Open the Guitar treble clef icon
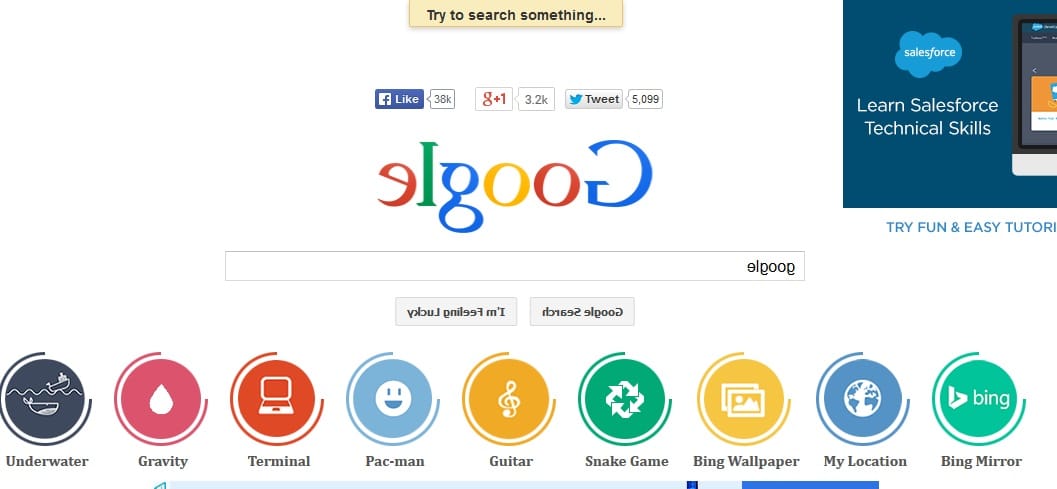The image size is (1057, 489). pos(509,399)
